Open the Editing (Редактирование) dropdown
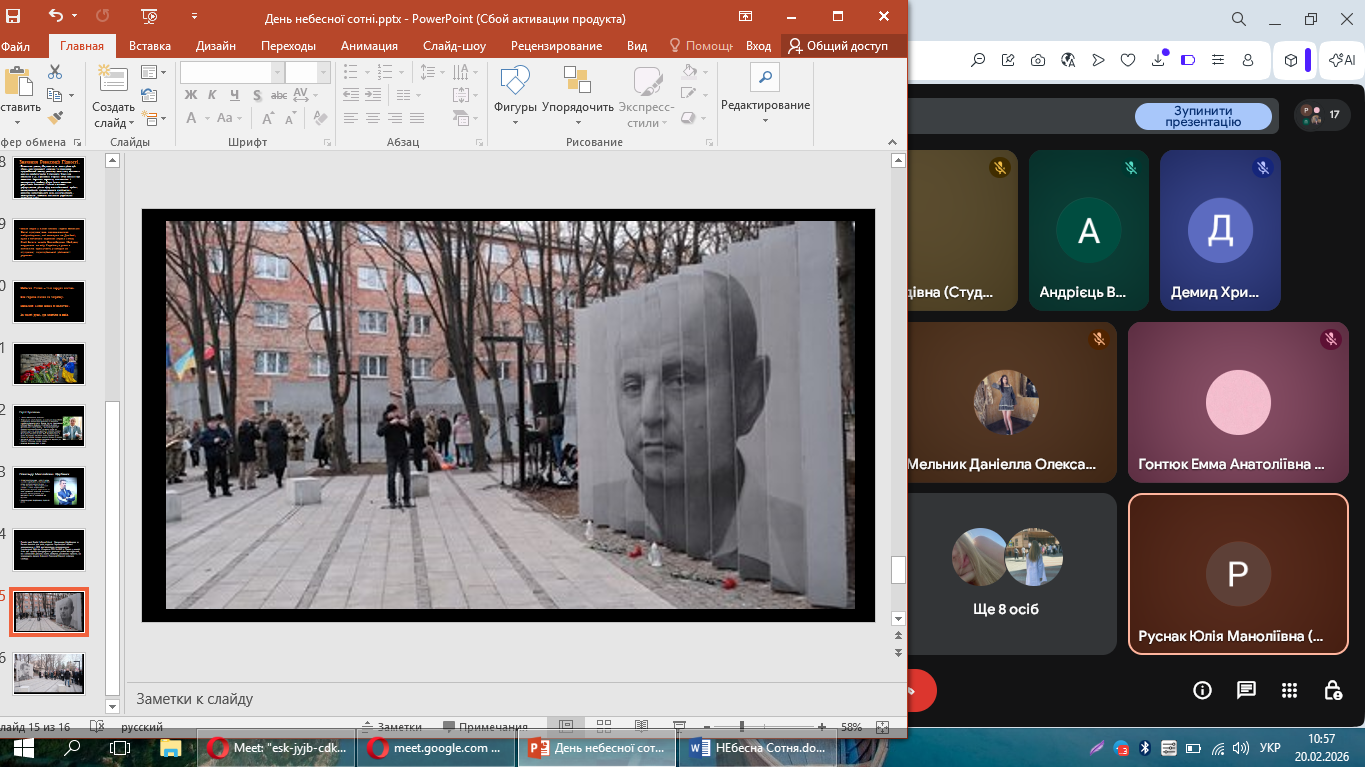 tap(765, 106)
